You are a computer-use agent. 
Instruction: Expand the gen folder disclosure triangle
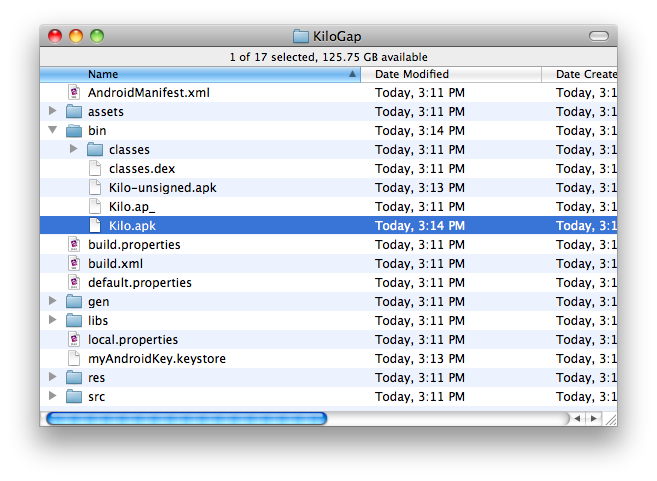(52, 301)
